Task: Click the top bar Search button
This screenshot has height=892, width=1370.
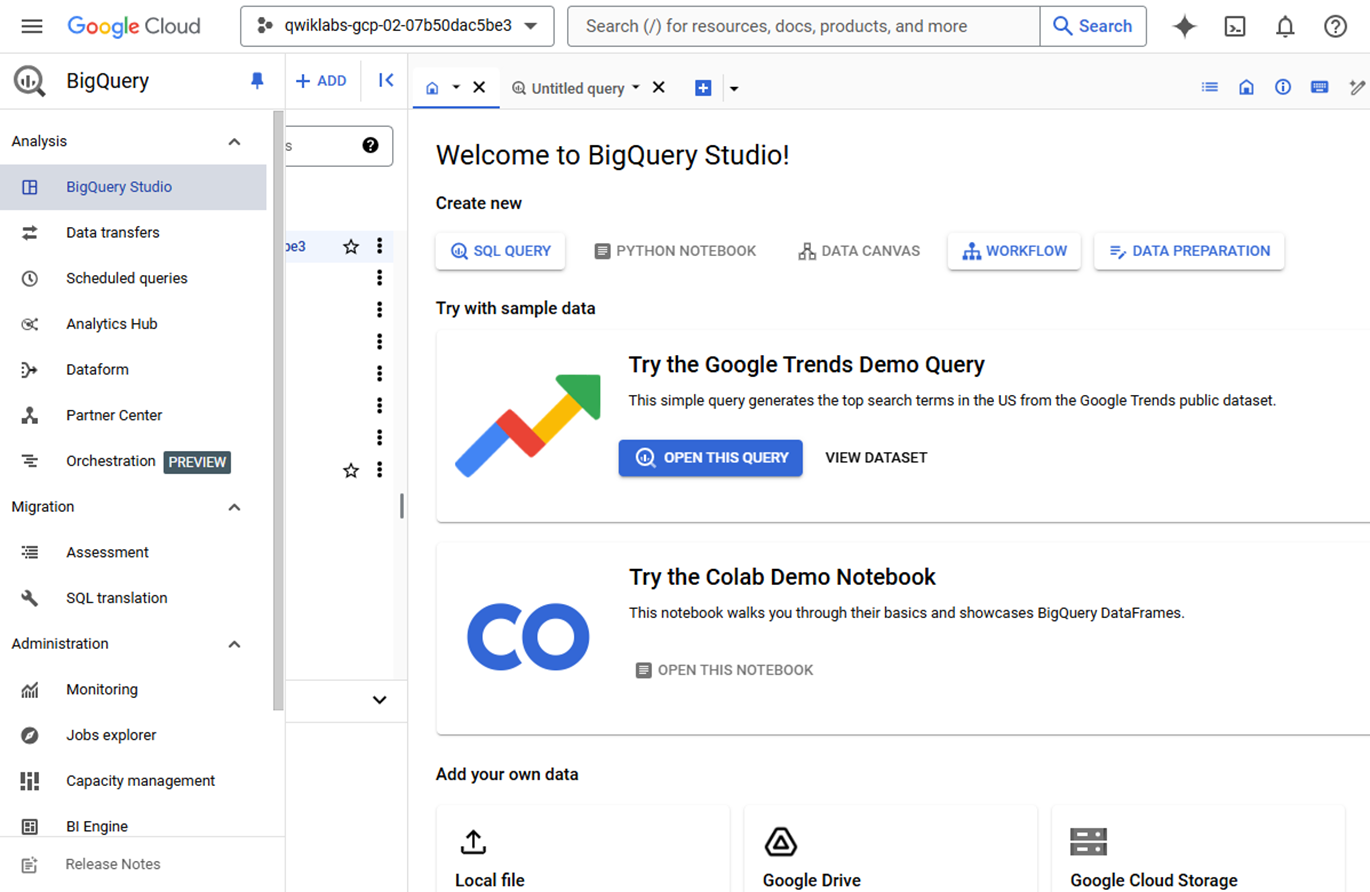Action: click(x=1093, y=26)
